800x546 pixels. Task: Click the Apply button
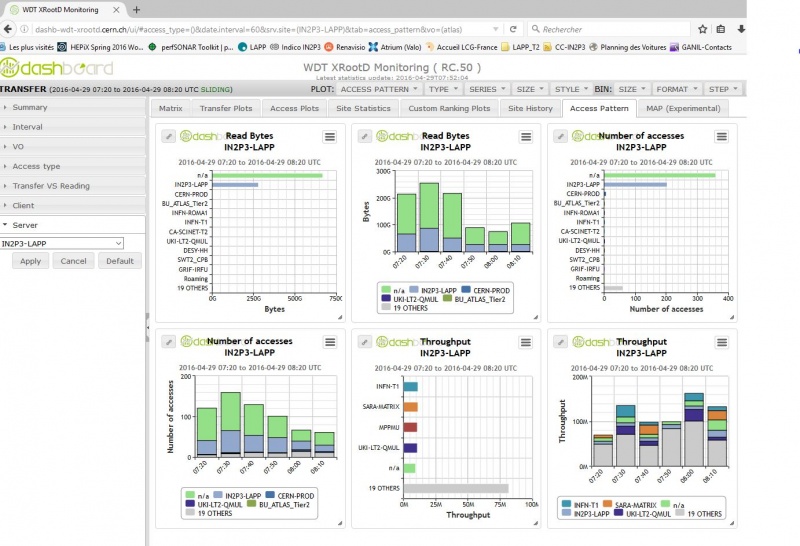pyautogui.click(x=31, y=261)
